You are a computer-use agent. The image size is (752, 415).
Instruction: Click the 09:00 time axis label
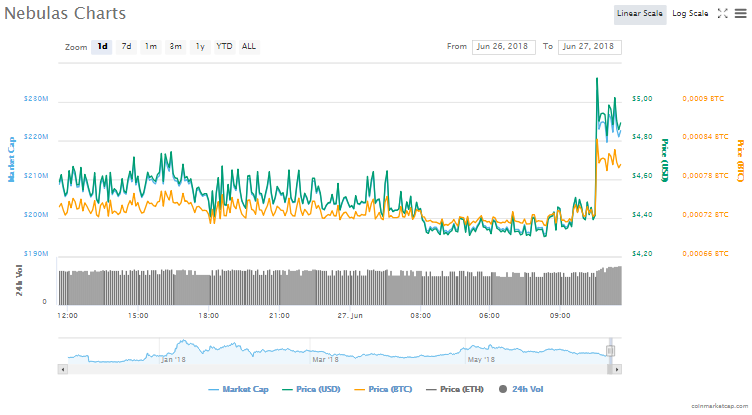[560, 316]
